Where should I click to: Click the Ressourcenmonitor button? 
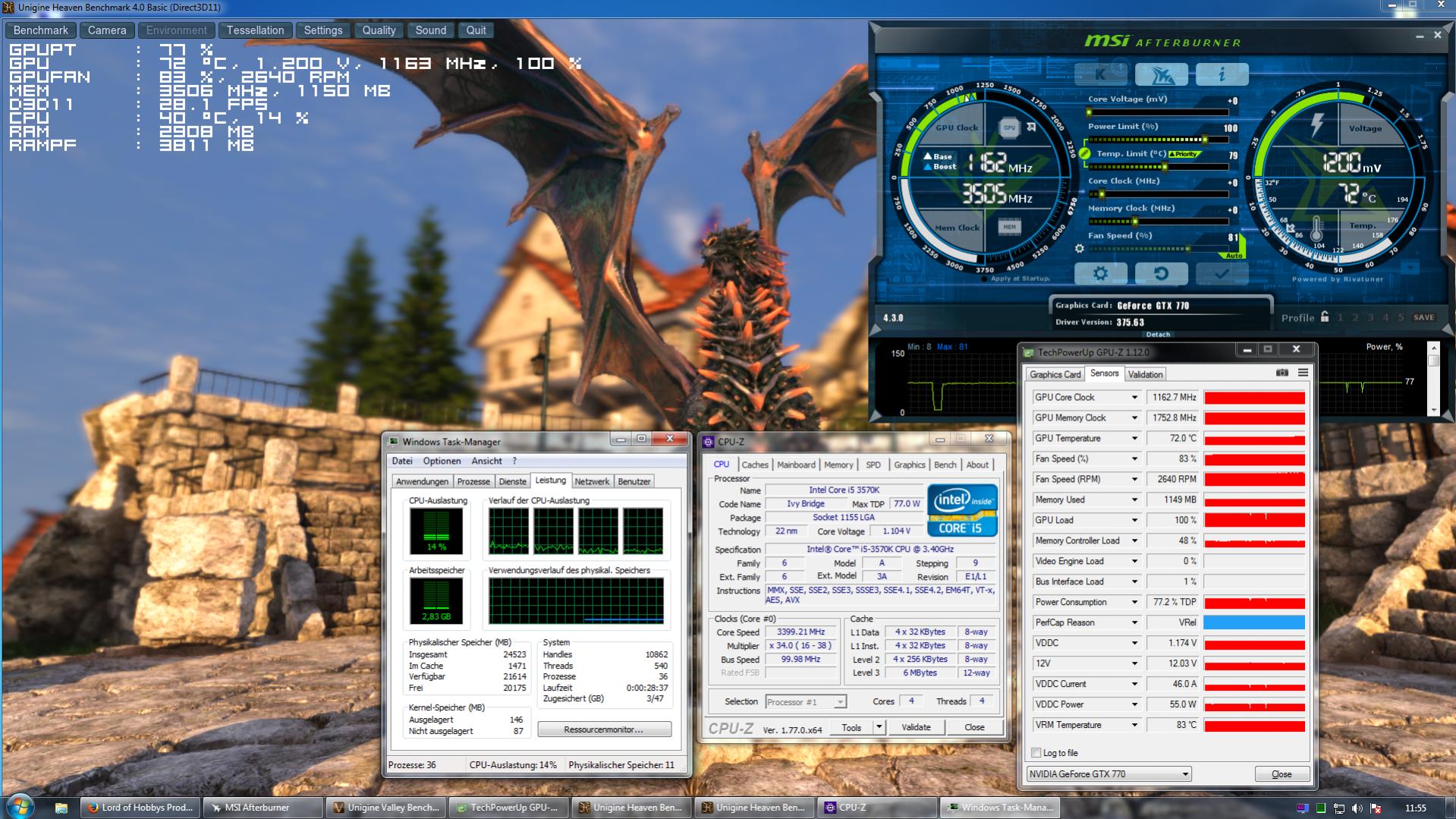[x=604, y=729]
